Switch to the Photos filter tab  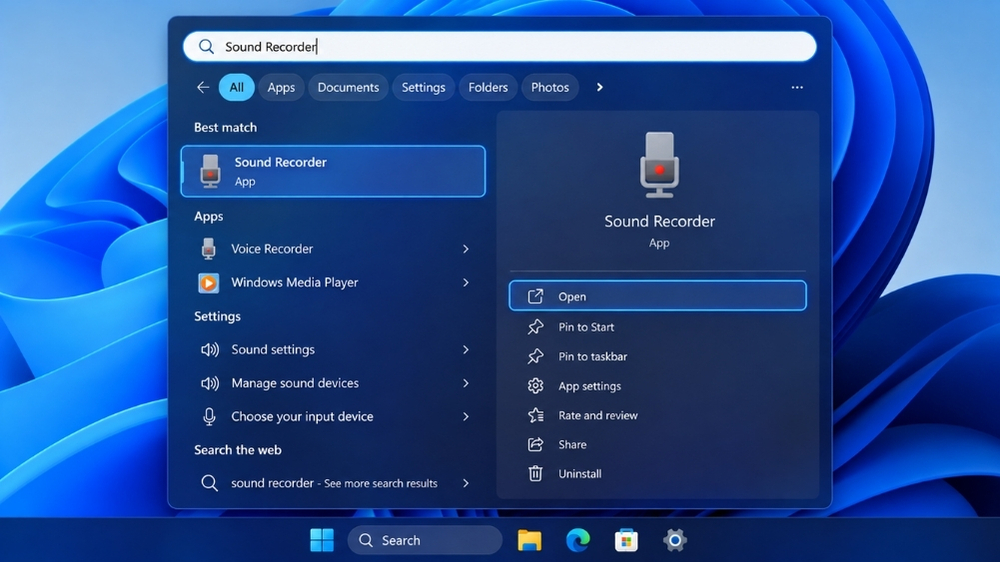(550, 87)
